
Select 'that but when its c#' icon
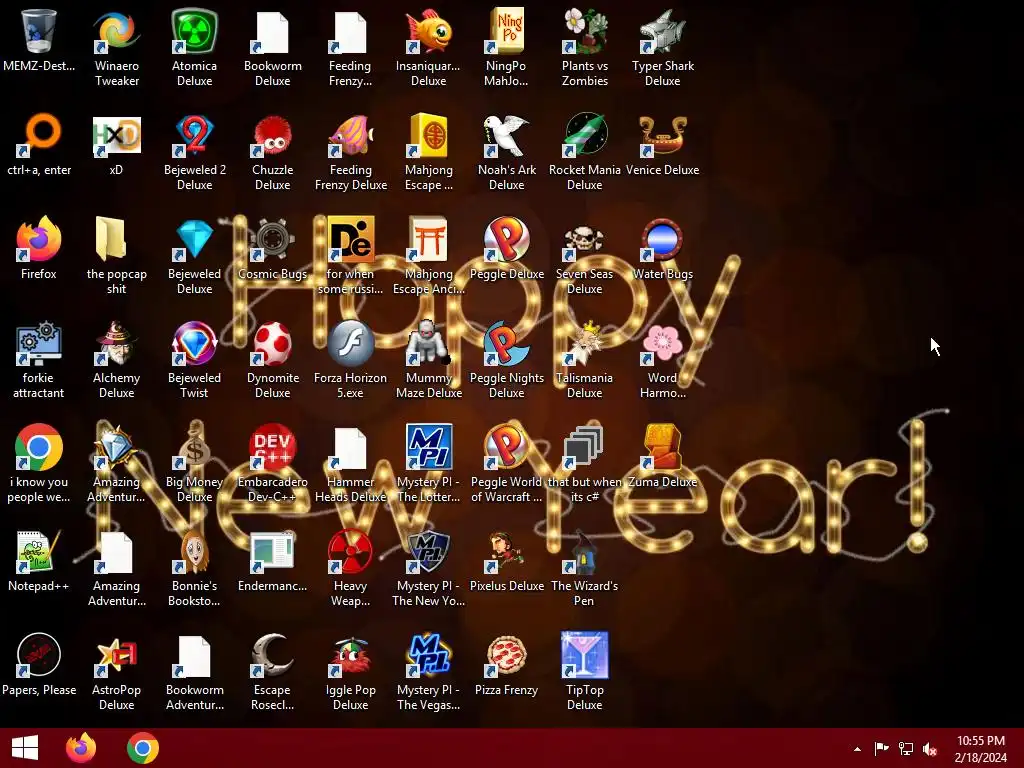584,447
